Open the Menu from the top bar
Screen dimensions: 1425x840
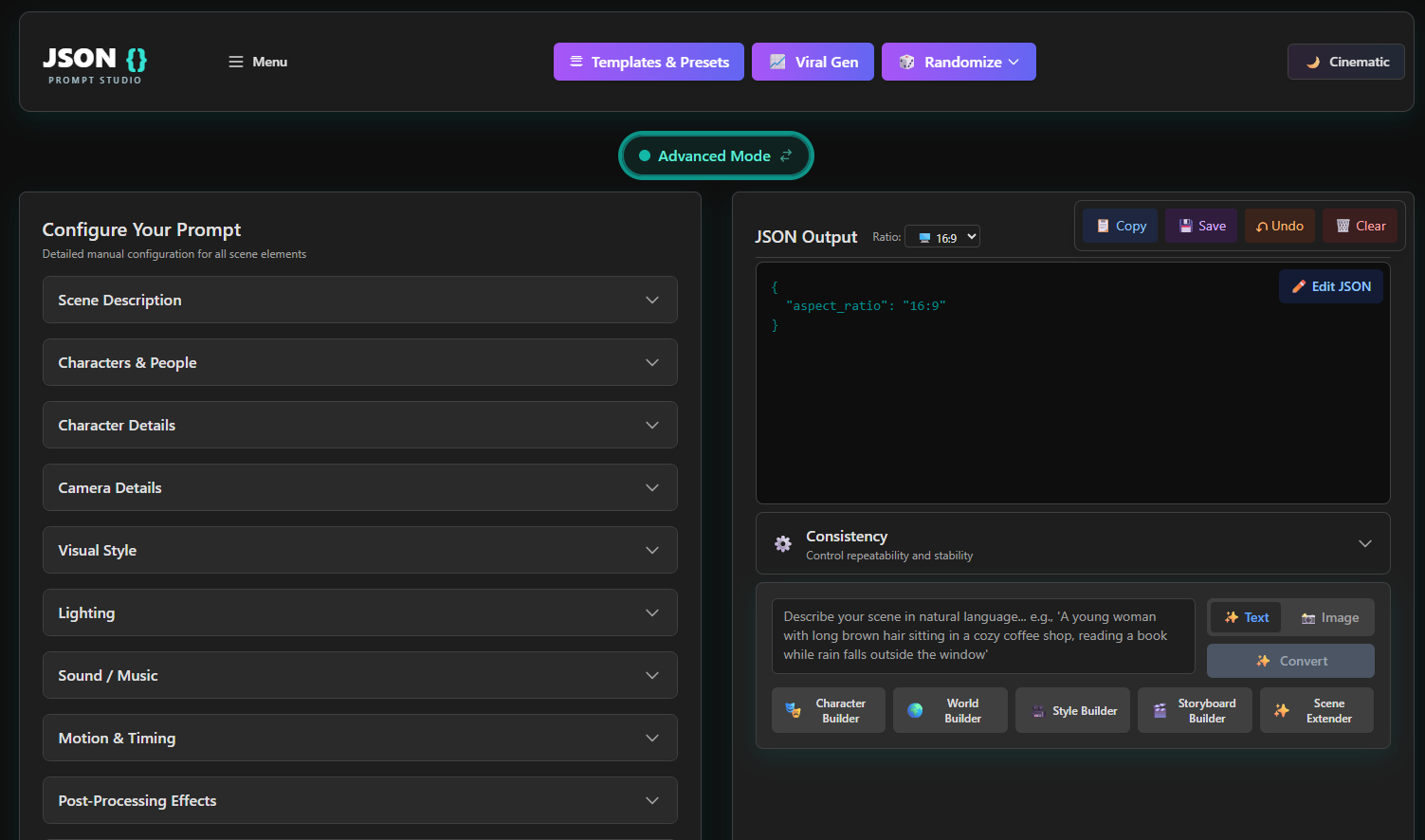point(257,62)
